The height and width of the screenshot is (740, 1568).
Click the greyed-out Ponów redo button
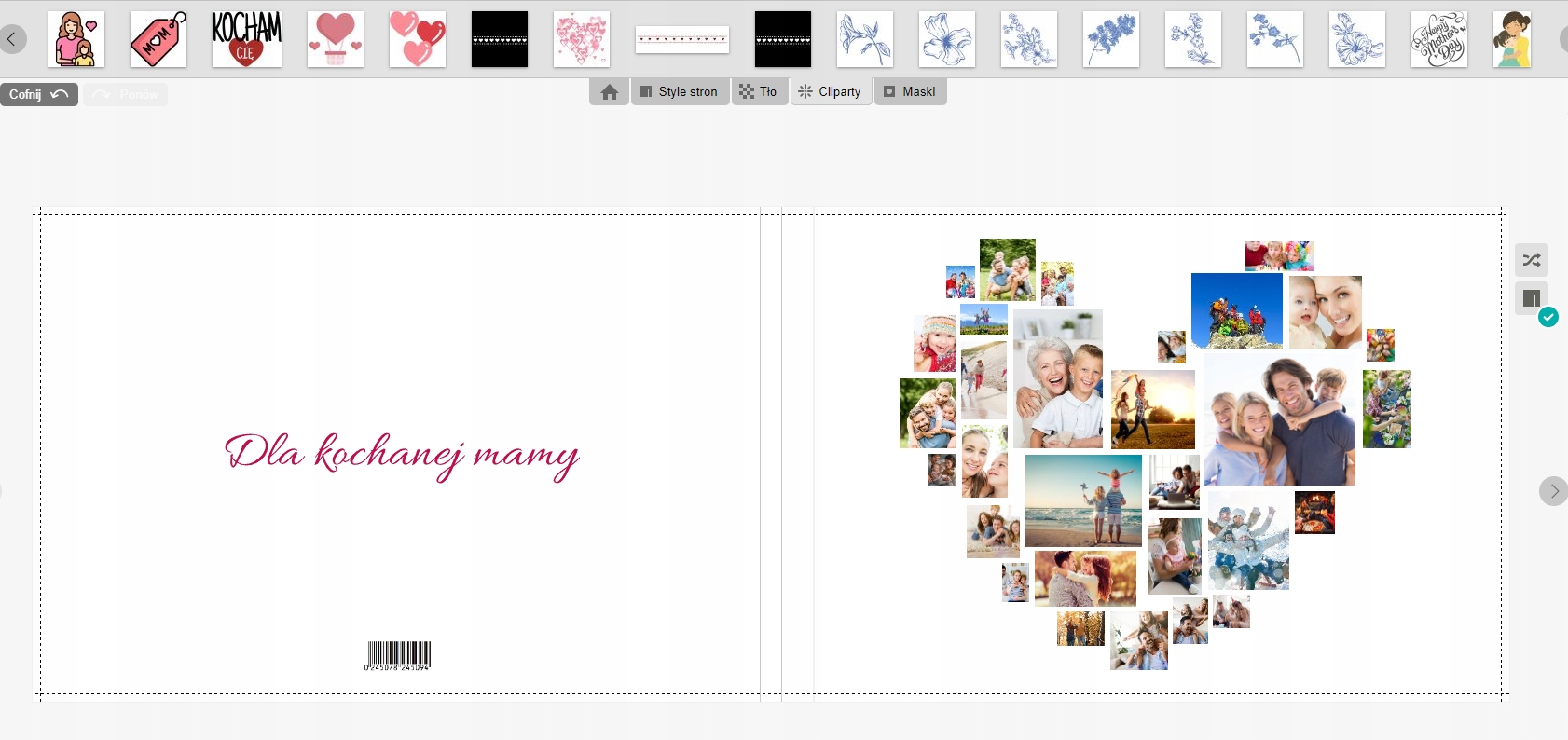pos(126,94)
